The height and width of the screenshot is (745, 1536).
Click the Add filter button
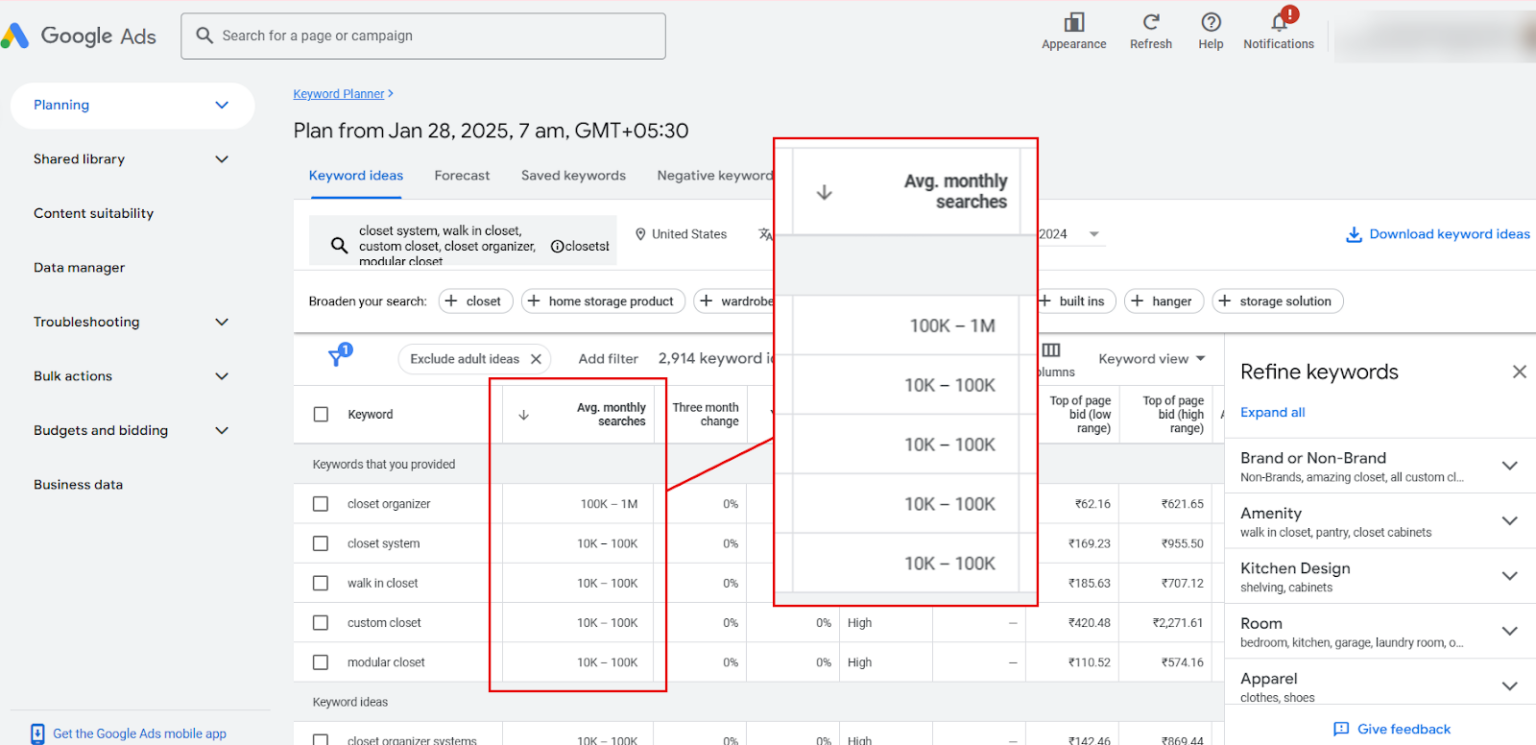tap(608, 359)
